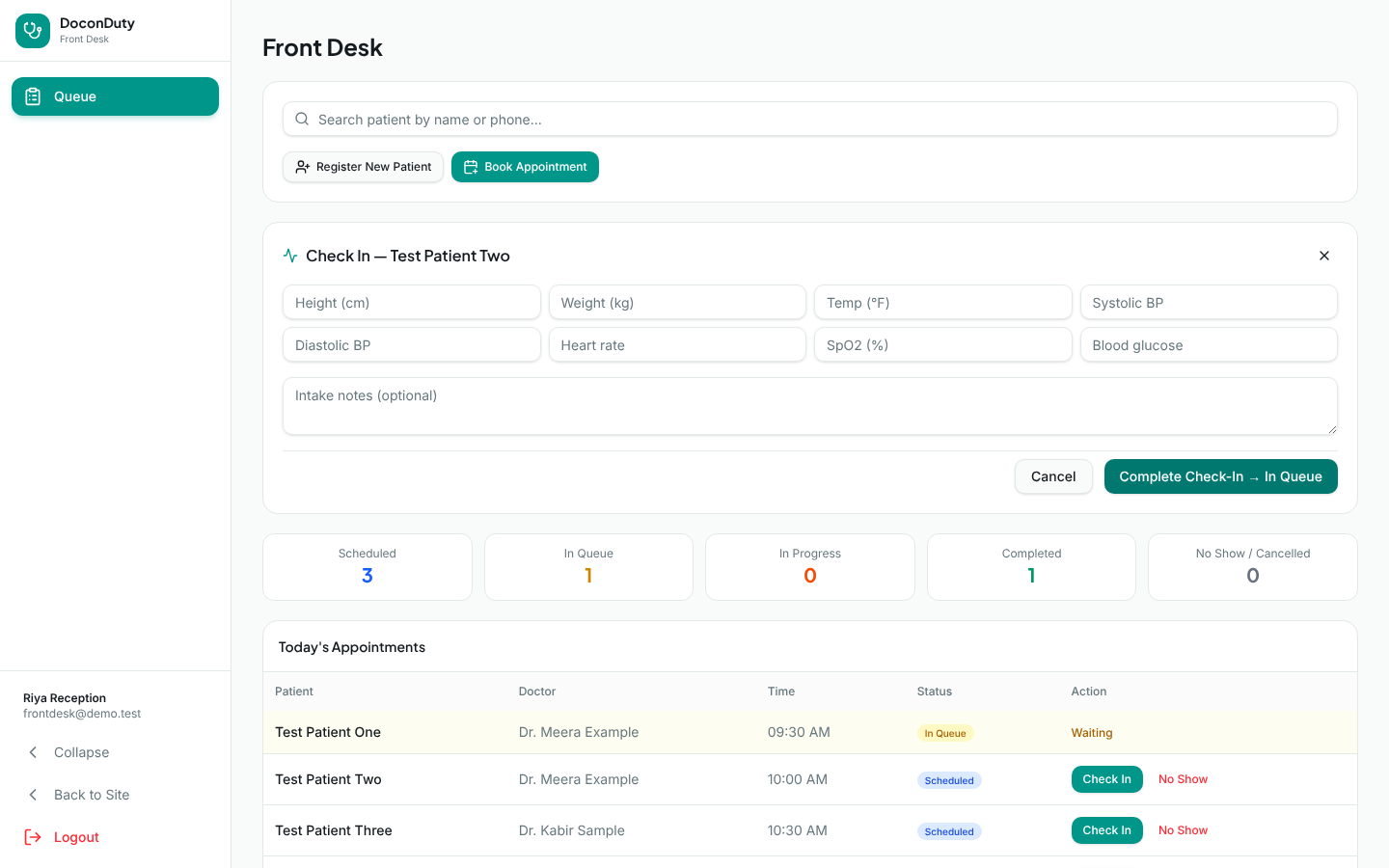Click the Scheduled count card
This screenshot has width=1389, height=868.
pos(368,567)
